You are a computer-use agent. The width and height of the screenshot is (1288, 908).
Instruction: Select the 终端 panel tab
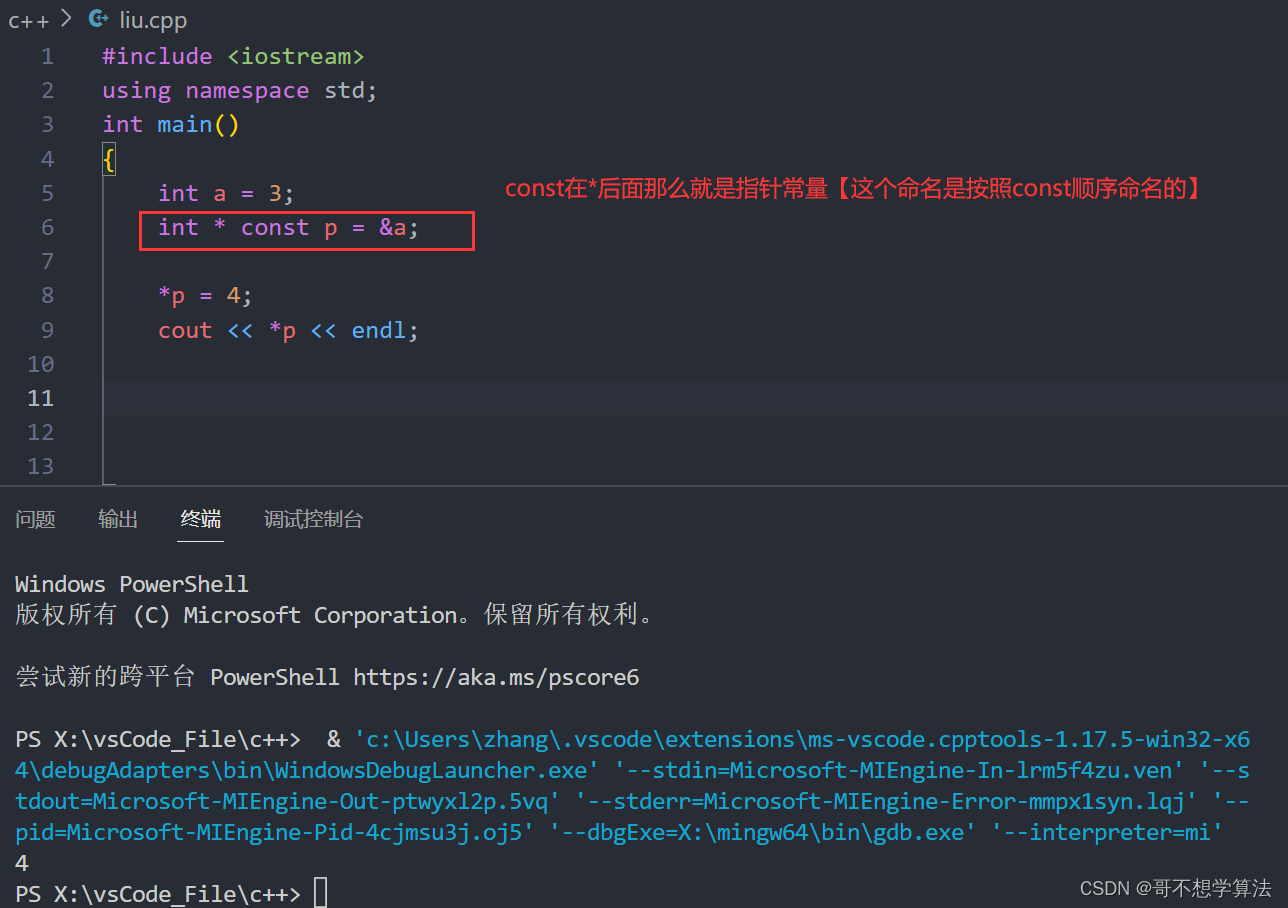pos(201,519)
